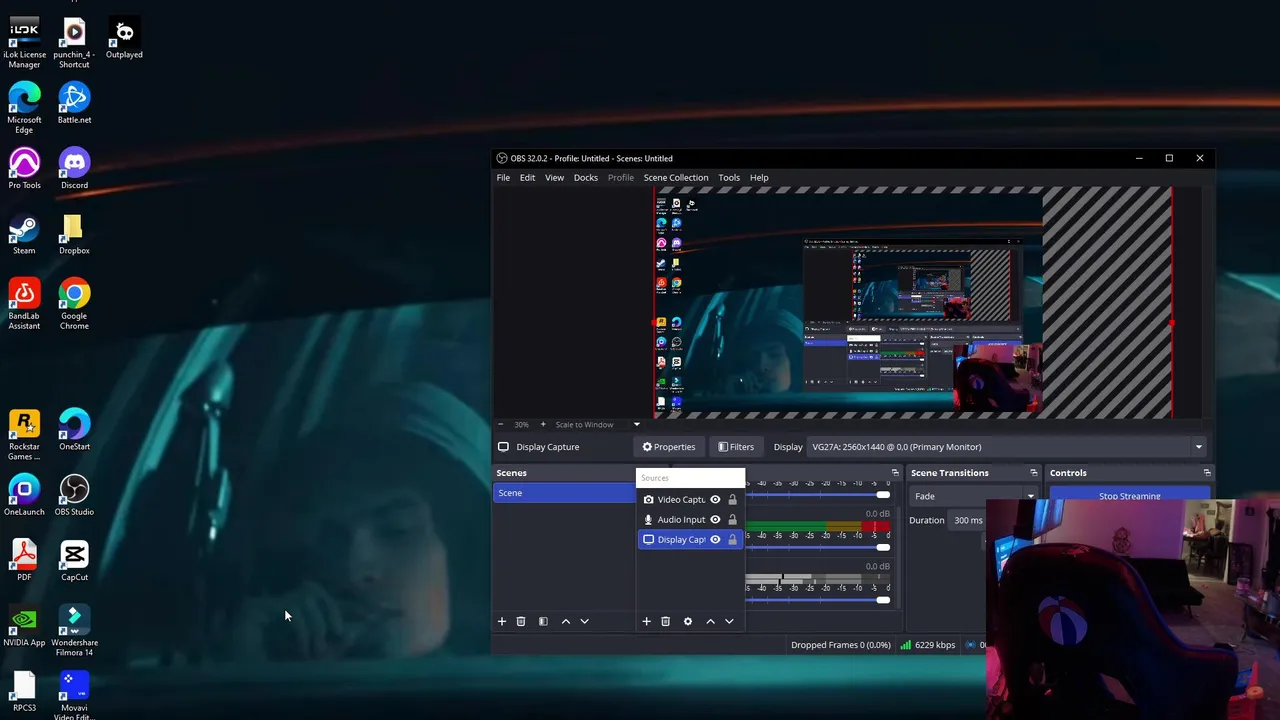Open the File menu in OBS

(503, 178)
